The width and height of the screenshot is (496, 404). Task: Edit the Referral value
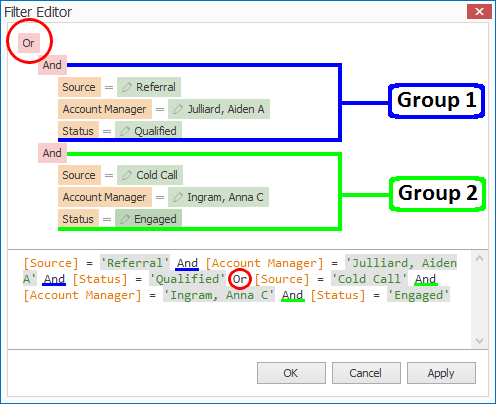pos(149,87)
